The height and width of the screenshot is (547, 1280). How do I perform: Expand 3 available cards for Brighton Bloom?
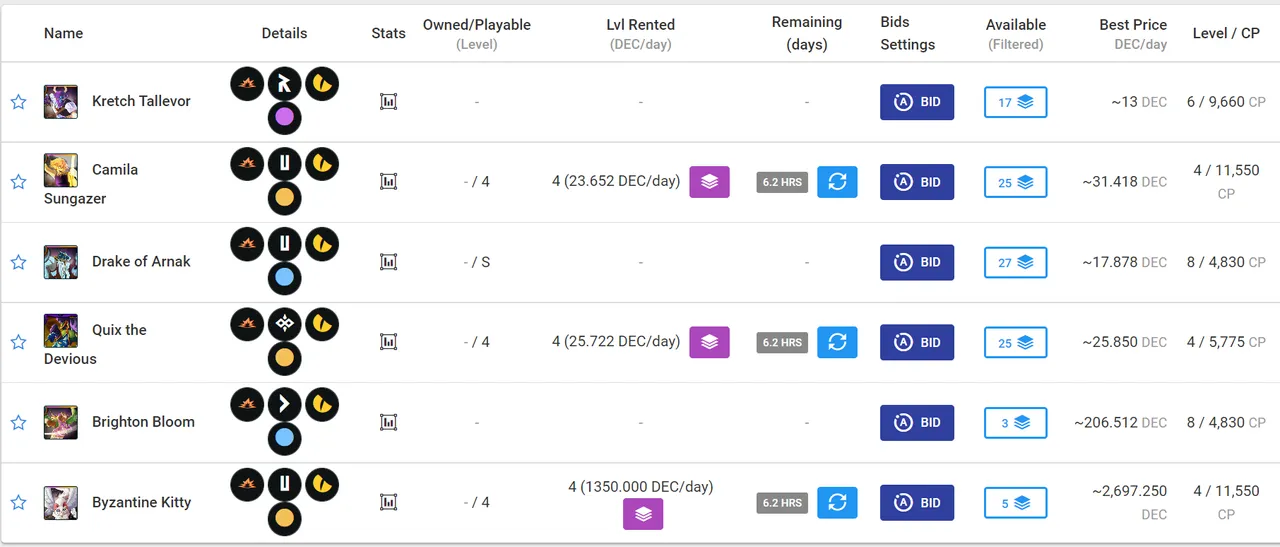(1015, 422)
